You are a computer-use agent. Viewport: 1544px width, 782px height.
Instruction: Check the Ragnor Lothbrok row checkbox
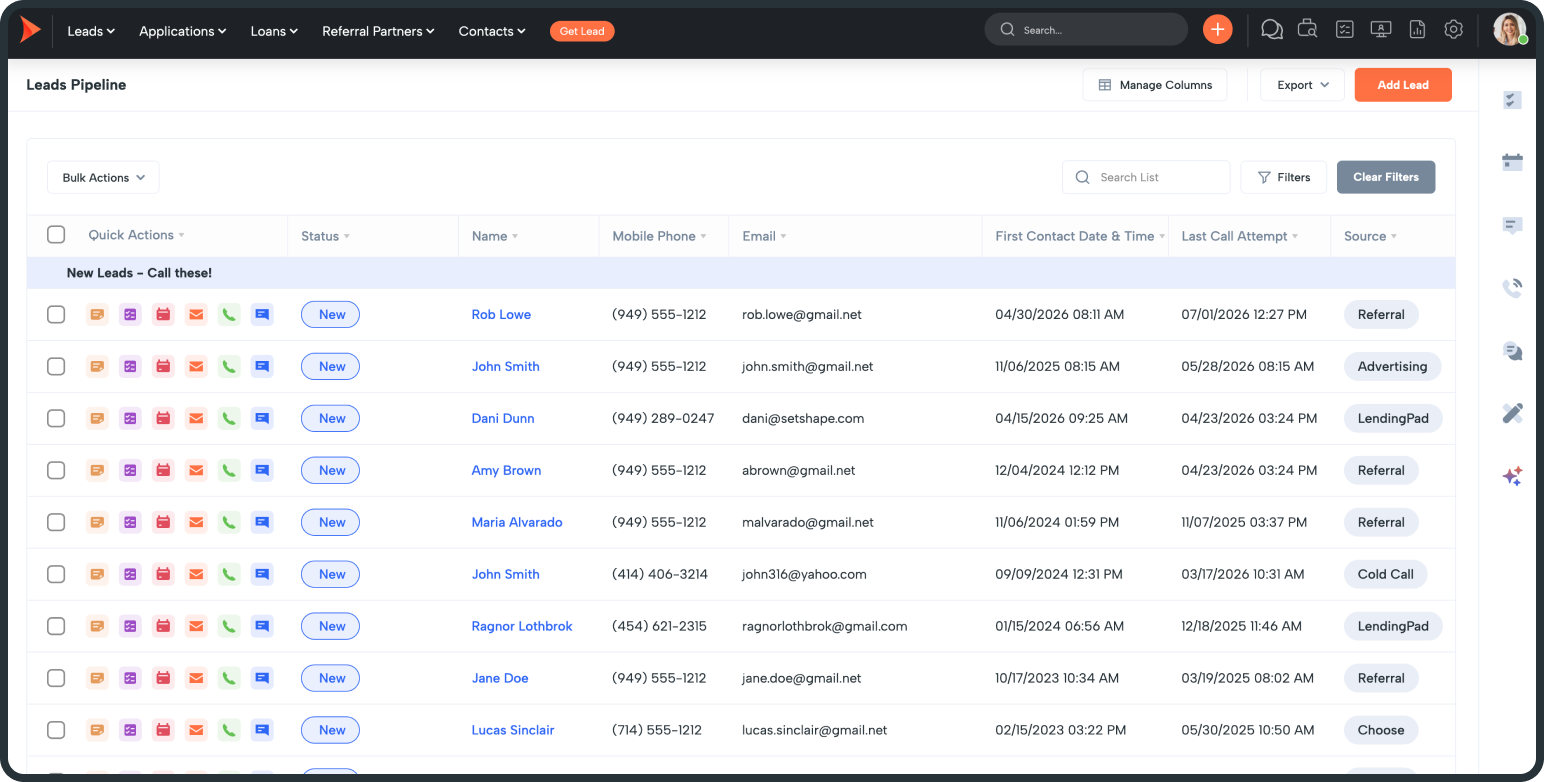[56, 626]
